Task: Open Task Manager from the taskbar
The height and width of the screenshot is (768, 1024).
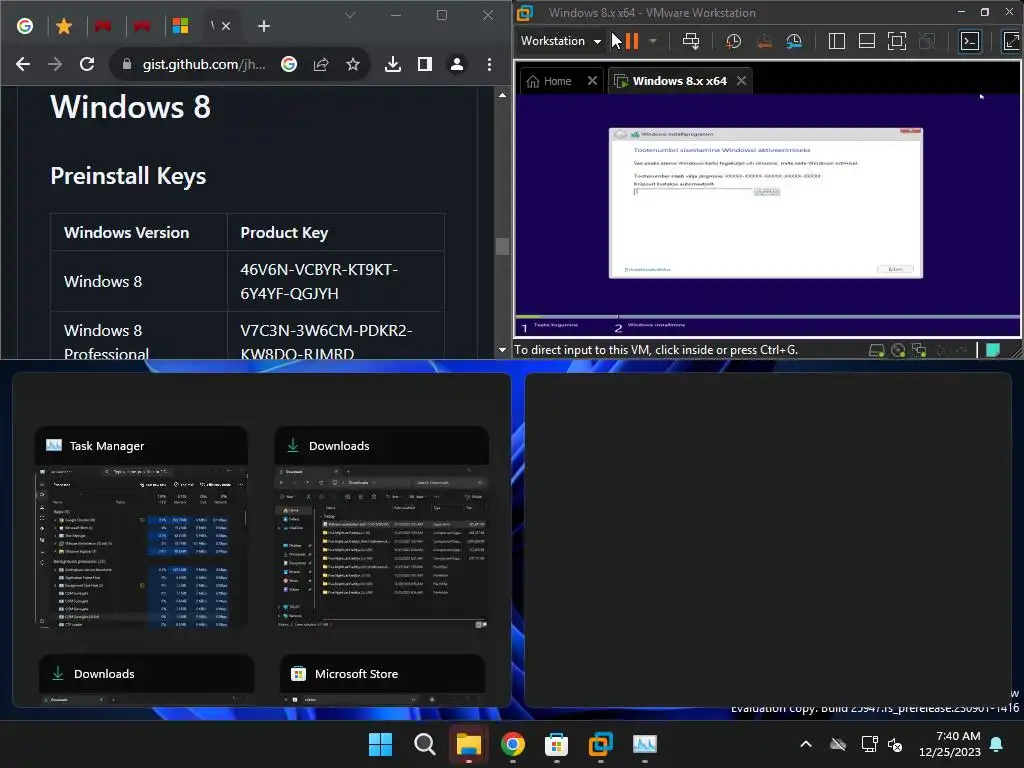Action: point(645,744)
